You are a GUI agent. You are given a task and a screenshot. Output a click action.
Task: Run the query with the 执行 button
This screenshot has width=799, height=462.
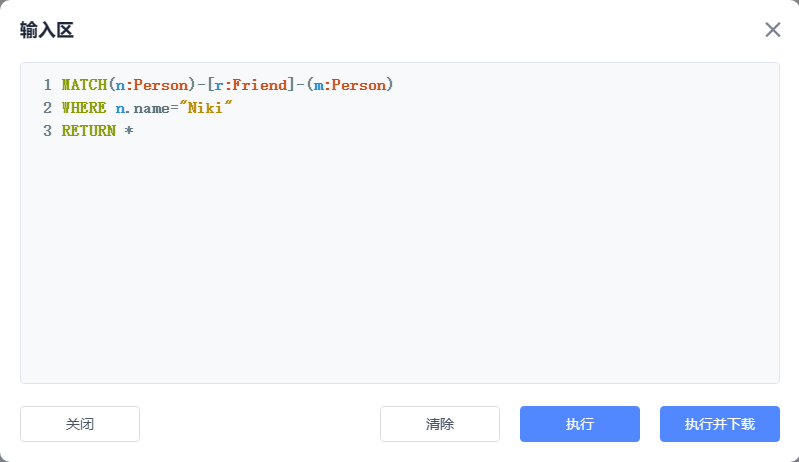[x=580, y=424]
